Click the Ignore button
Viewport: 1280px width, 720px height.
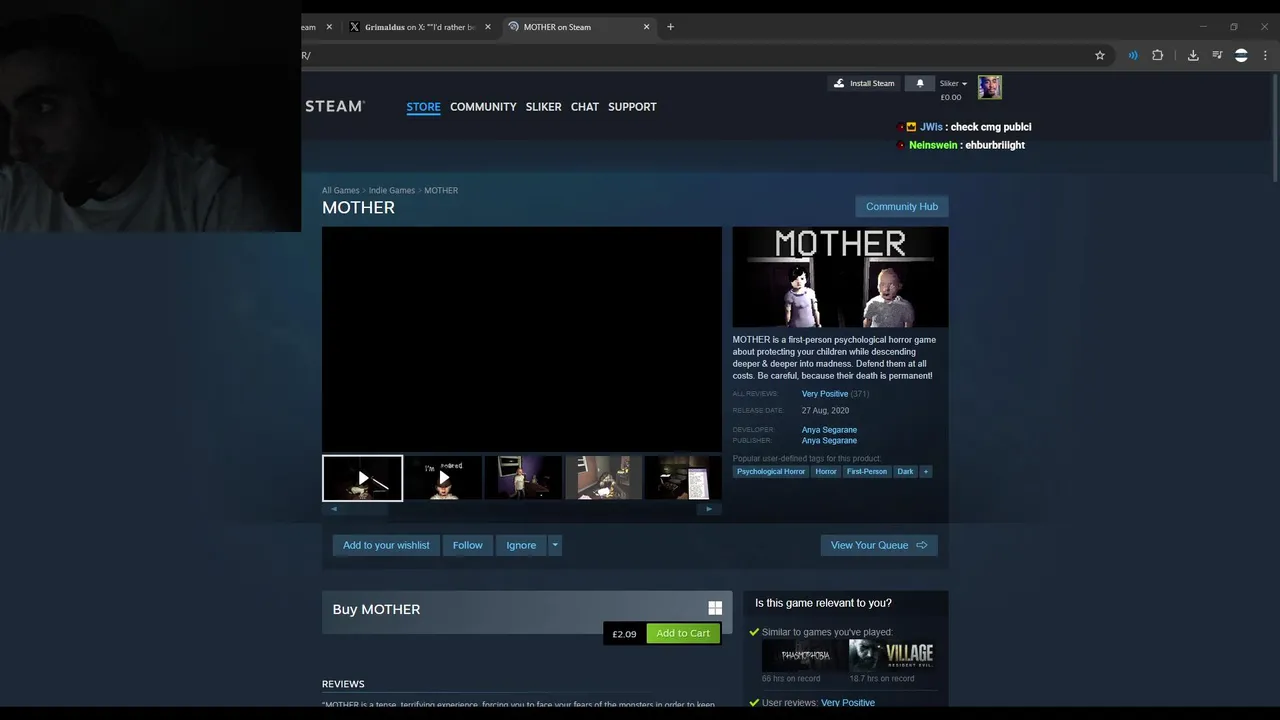click(521, 545)
